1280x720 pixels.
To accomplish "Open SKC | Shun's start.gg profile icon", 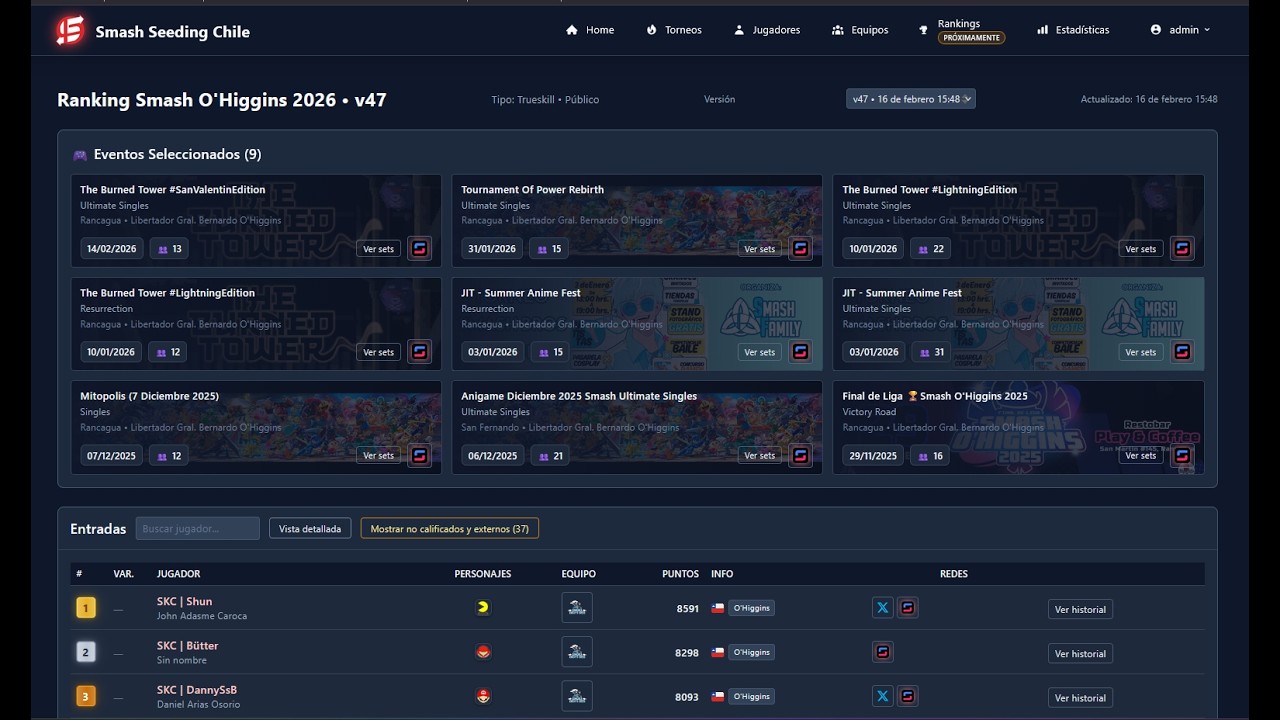I will [908, 608].
